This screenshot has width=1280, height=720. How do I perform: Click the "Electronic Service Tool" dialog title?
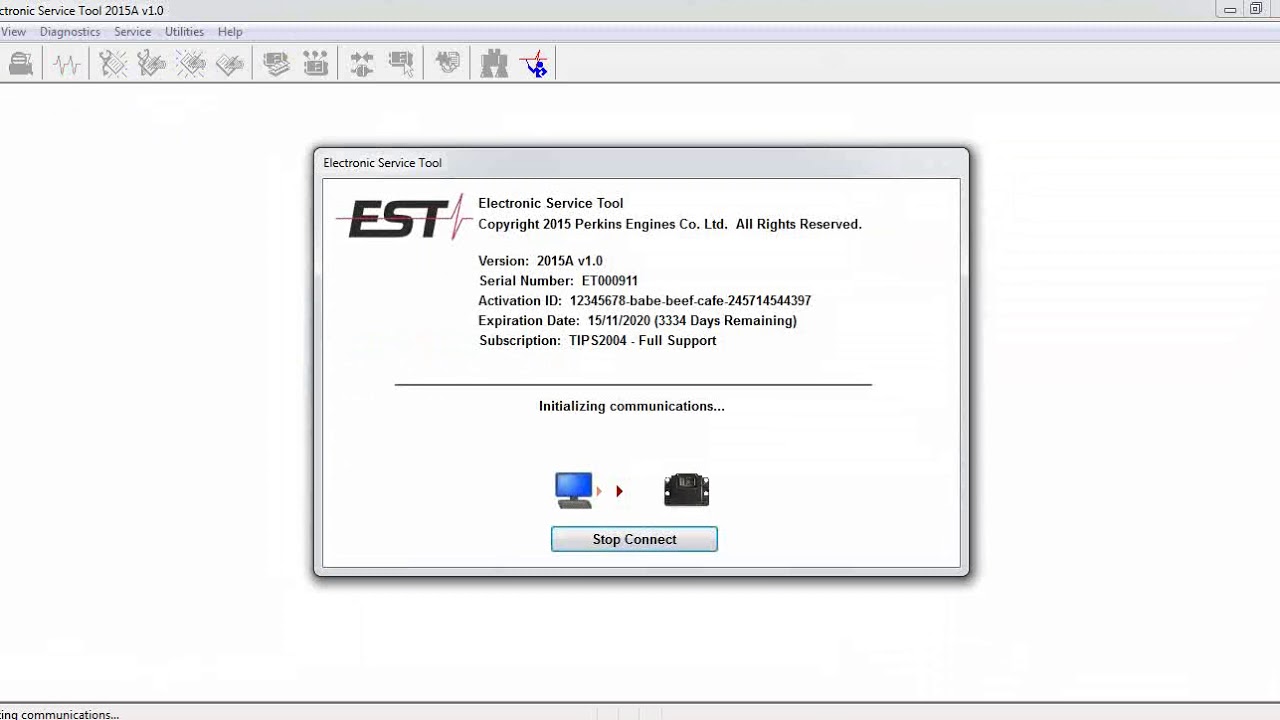click(382, 163)
